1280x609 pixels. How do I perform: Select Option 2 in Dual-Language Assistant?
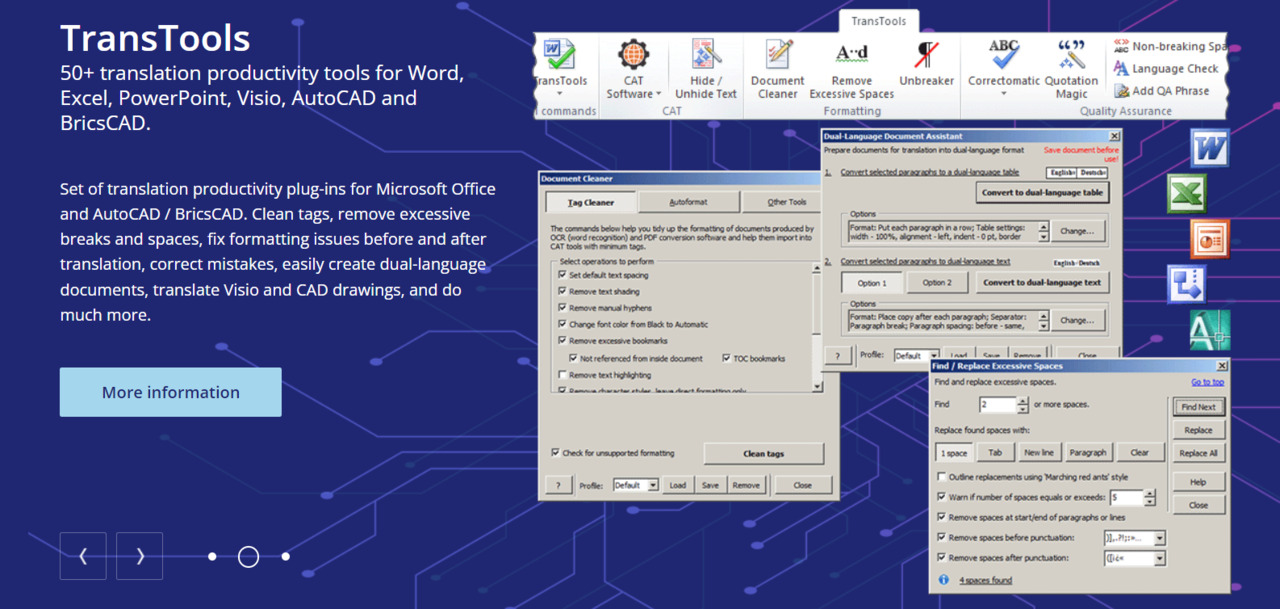coord(937,282)
